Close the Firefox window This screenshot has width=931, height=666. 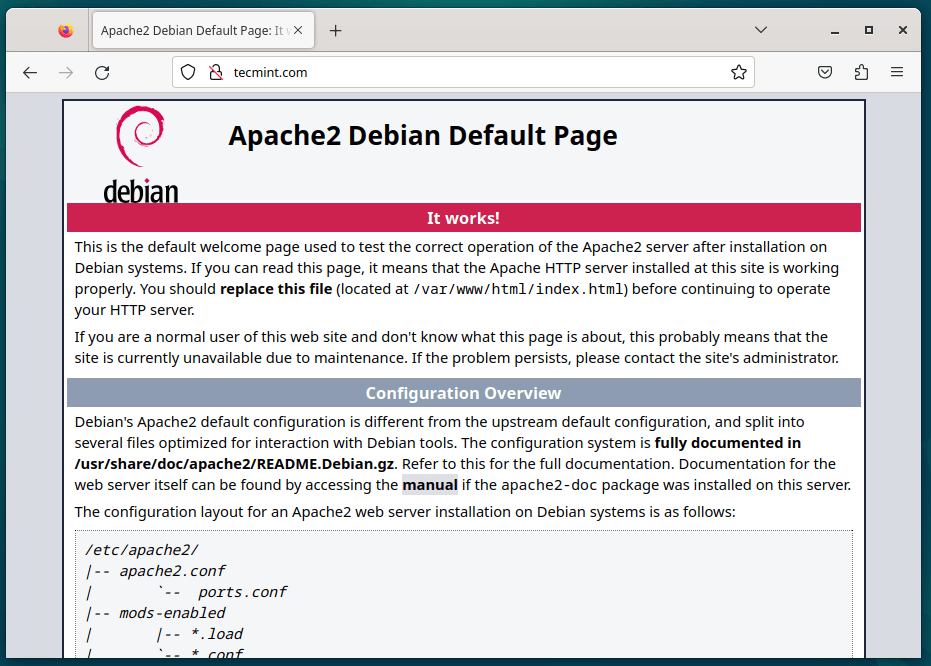902,30
